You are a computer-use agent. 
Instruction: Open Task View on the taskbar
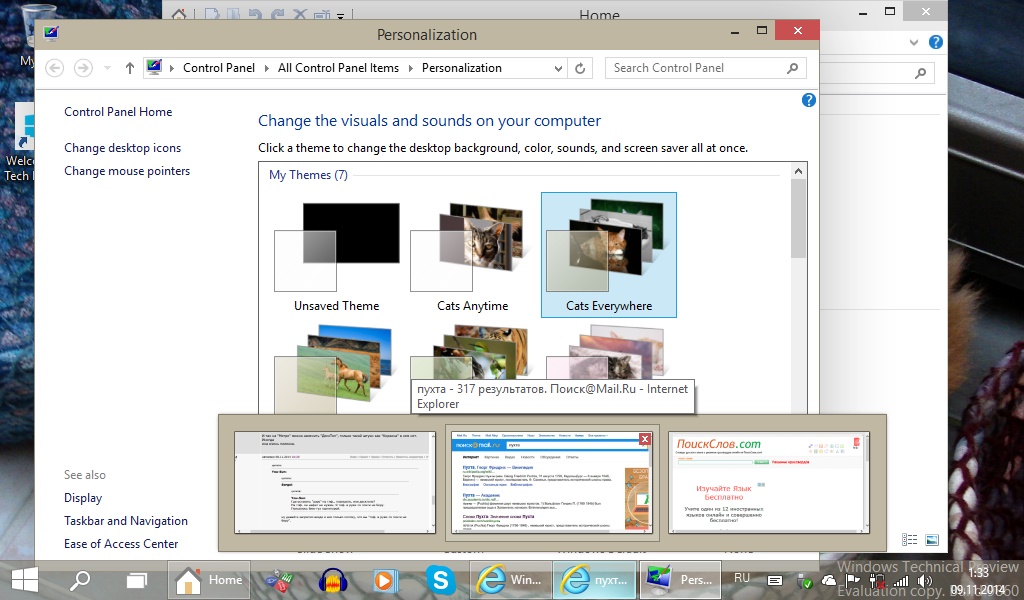tap(136, 580)
